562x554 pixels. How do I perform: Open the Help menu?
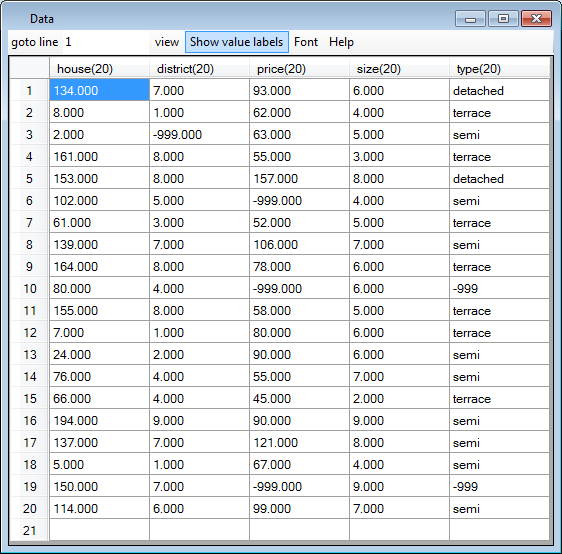point(341,42)
